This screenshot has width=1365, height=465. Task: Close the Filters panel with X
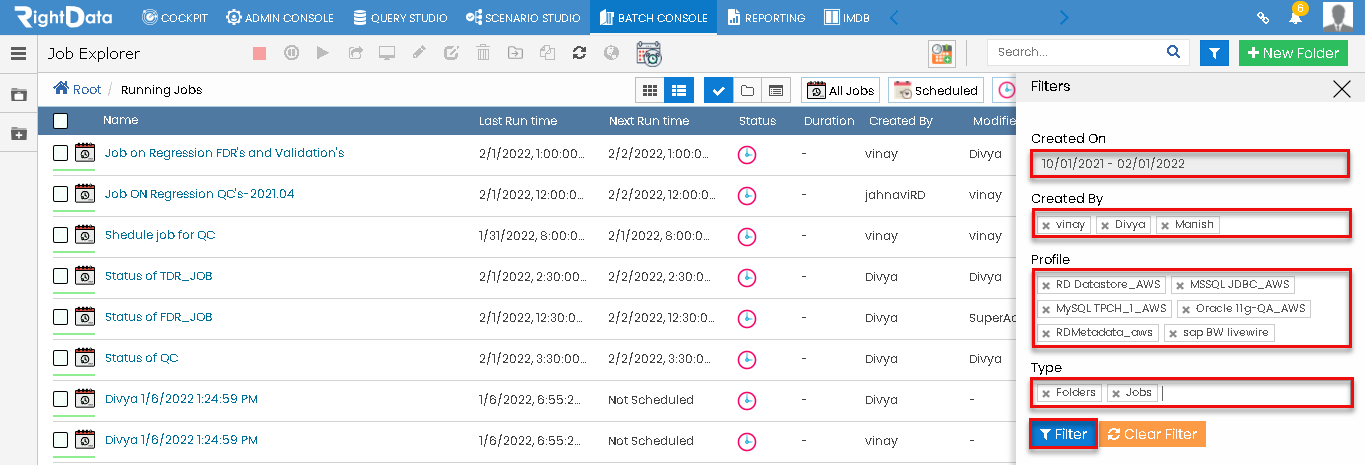[x=1342, y=88]
